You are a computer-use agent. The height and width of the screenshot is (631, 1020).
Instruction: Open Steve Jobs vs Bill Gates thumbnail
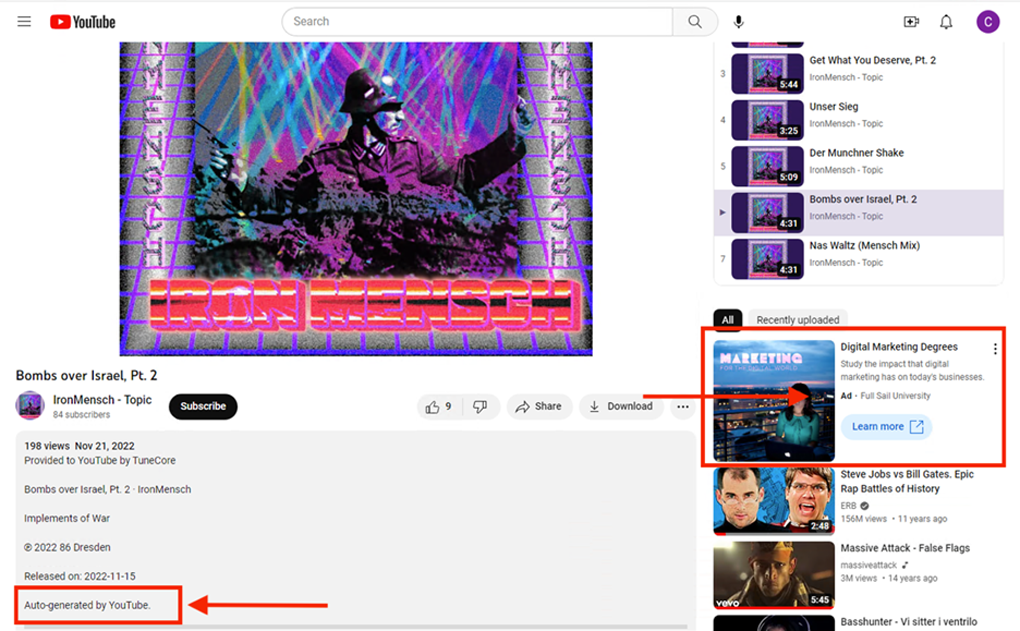[x=773, y=501]
